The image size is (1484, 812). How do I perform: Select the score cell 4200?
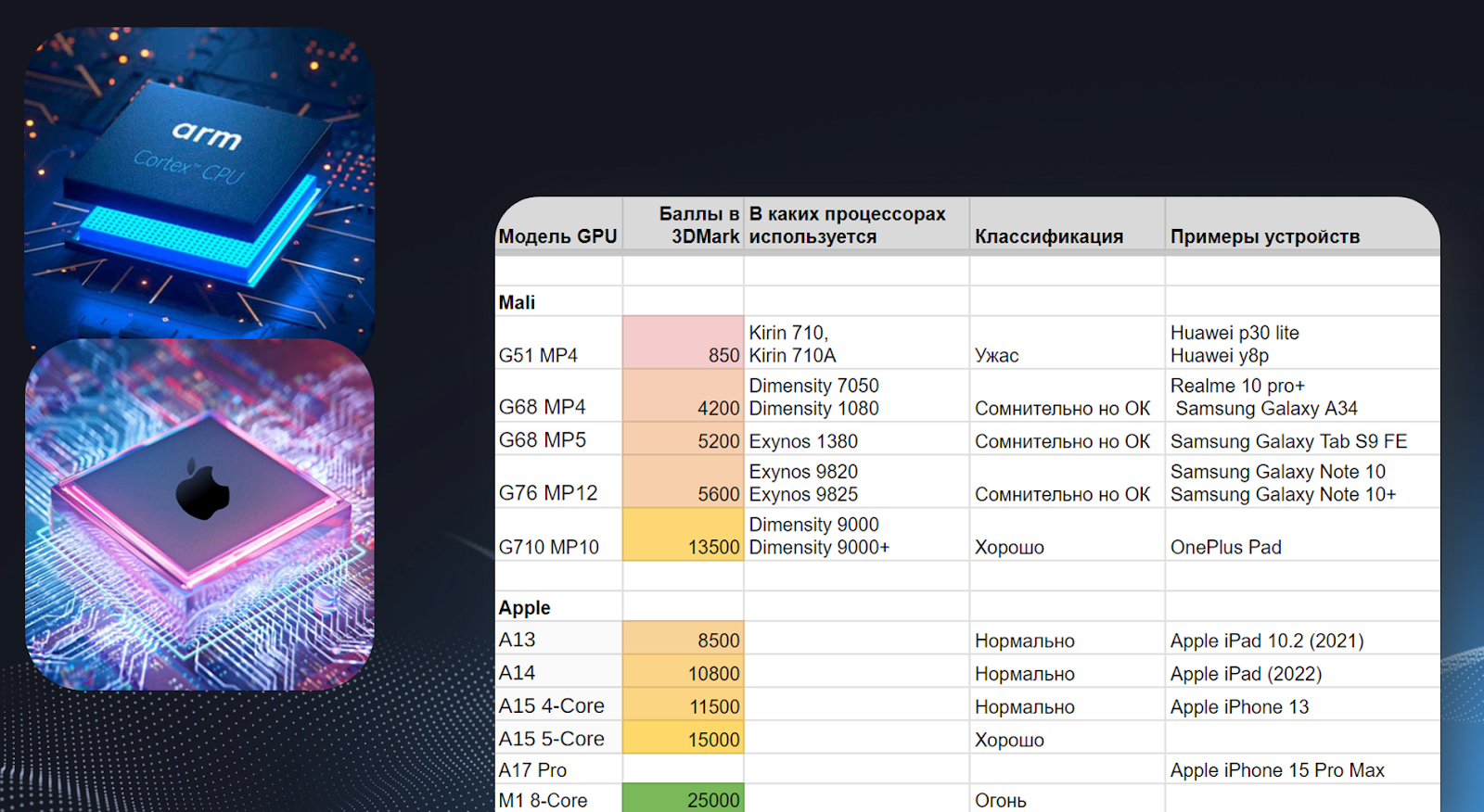point(683,396)
